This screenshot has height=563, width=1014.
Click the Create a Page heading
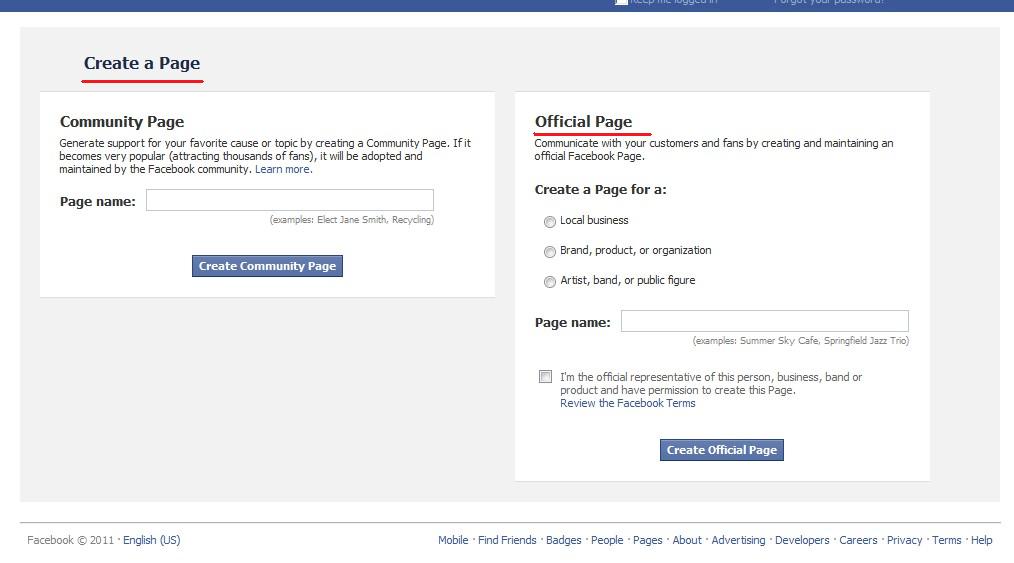[x=142, y=63]
